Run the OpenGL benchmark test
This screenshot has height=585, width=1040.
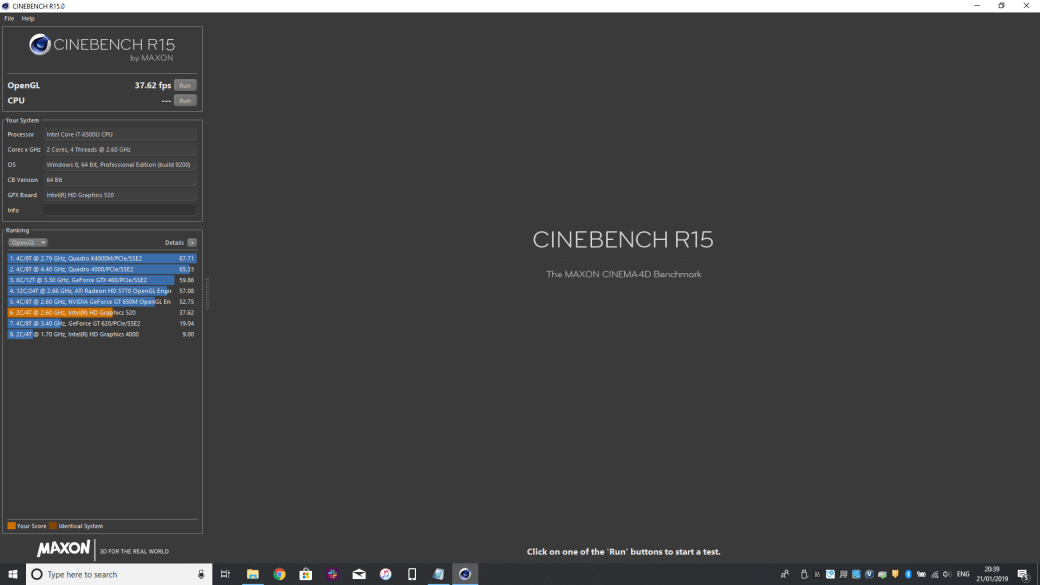coord(184,85)
